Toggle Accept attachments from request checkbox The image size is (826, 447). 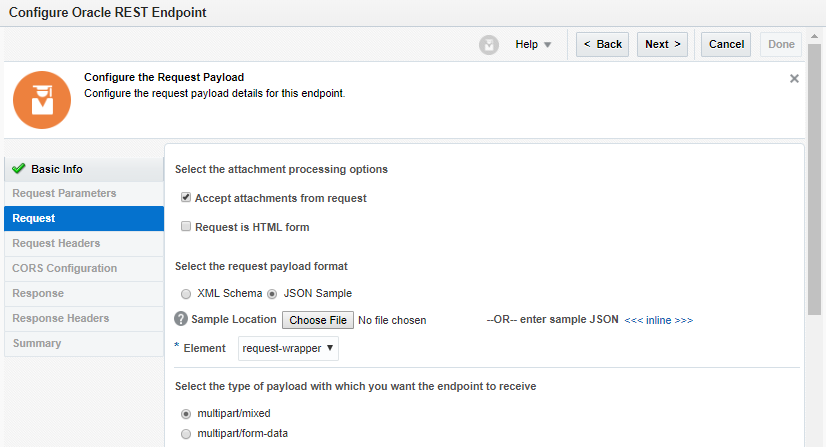186,198
